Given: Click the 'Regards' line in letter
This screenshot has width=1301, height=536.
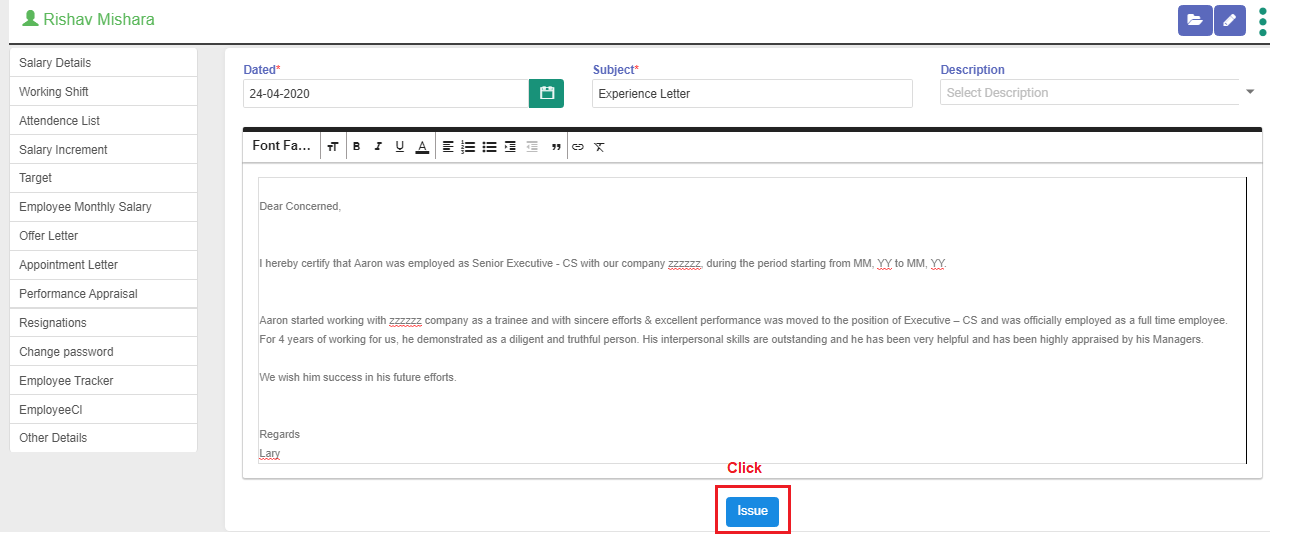Looking at the screenshot, I should [x=279, y=434].
